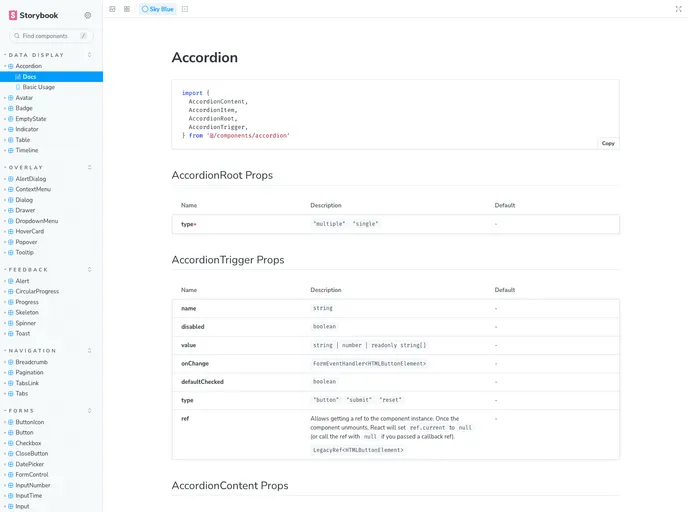
Task: Enter fullscreen with top-right expand icon
Action: click(678, 9)
